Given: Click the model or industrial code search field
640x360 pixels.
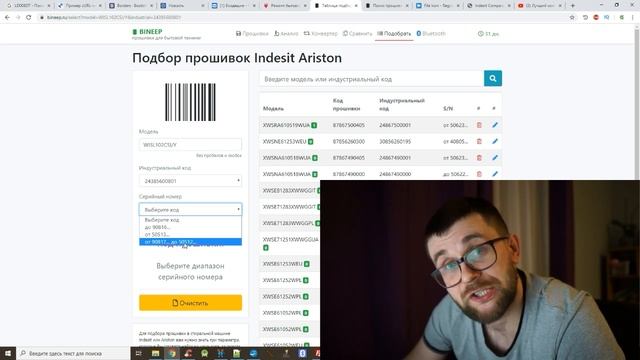Looking at the screenshot, I should [371, 79].
